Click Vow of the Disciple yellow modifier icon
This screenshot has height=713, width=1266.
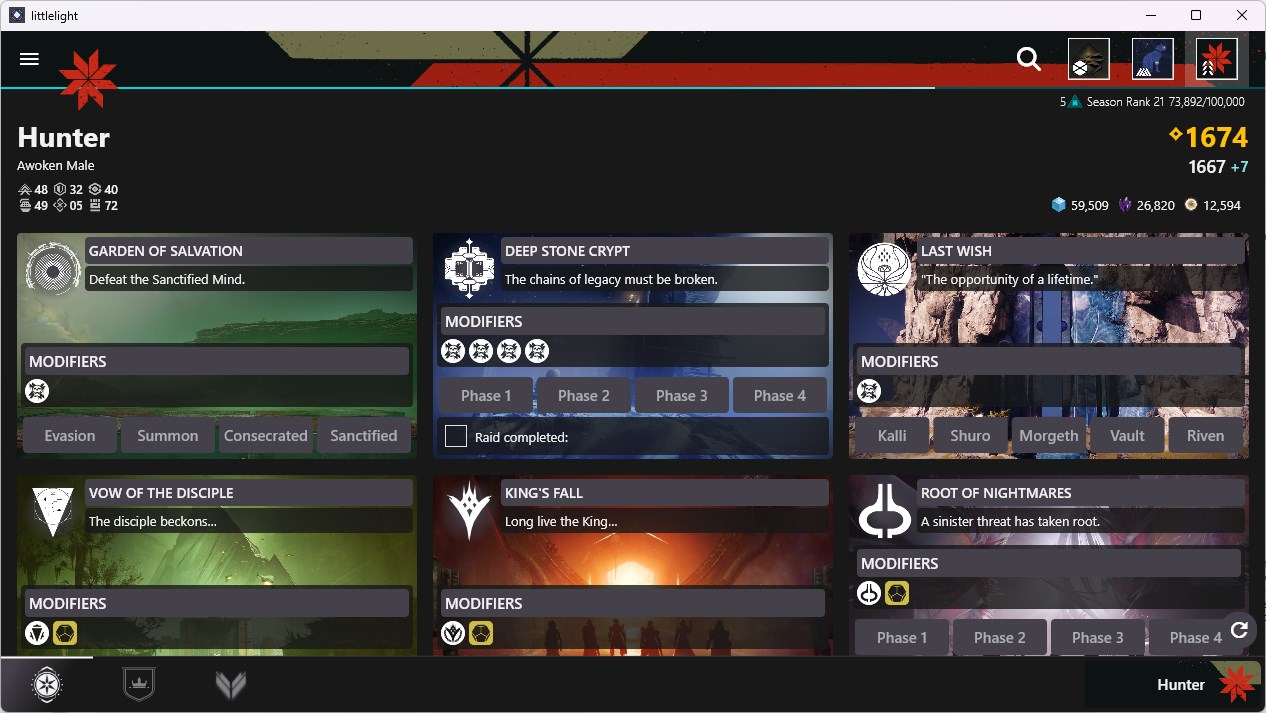65,633
